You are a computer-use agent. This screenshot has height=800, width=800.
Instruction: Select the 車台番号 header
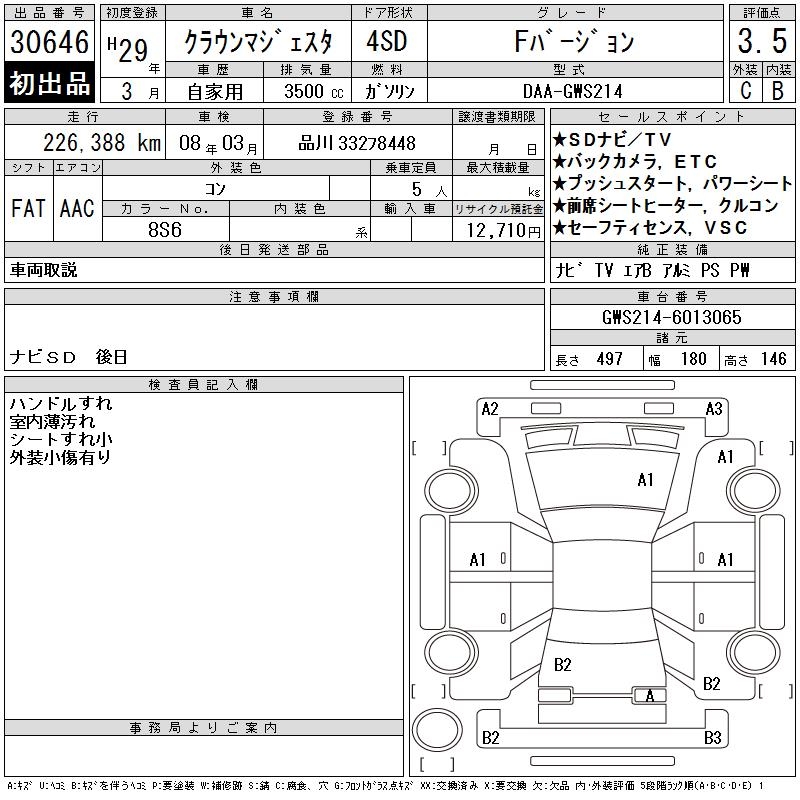pos(672,296)
